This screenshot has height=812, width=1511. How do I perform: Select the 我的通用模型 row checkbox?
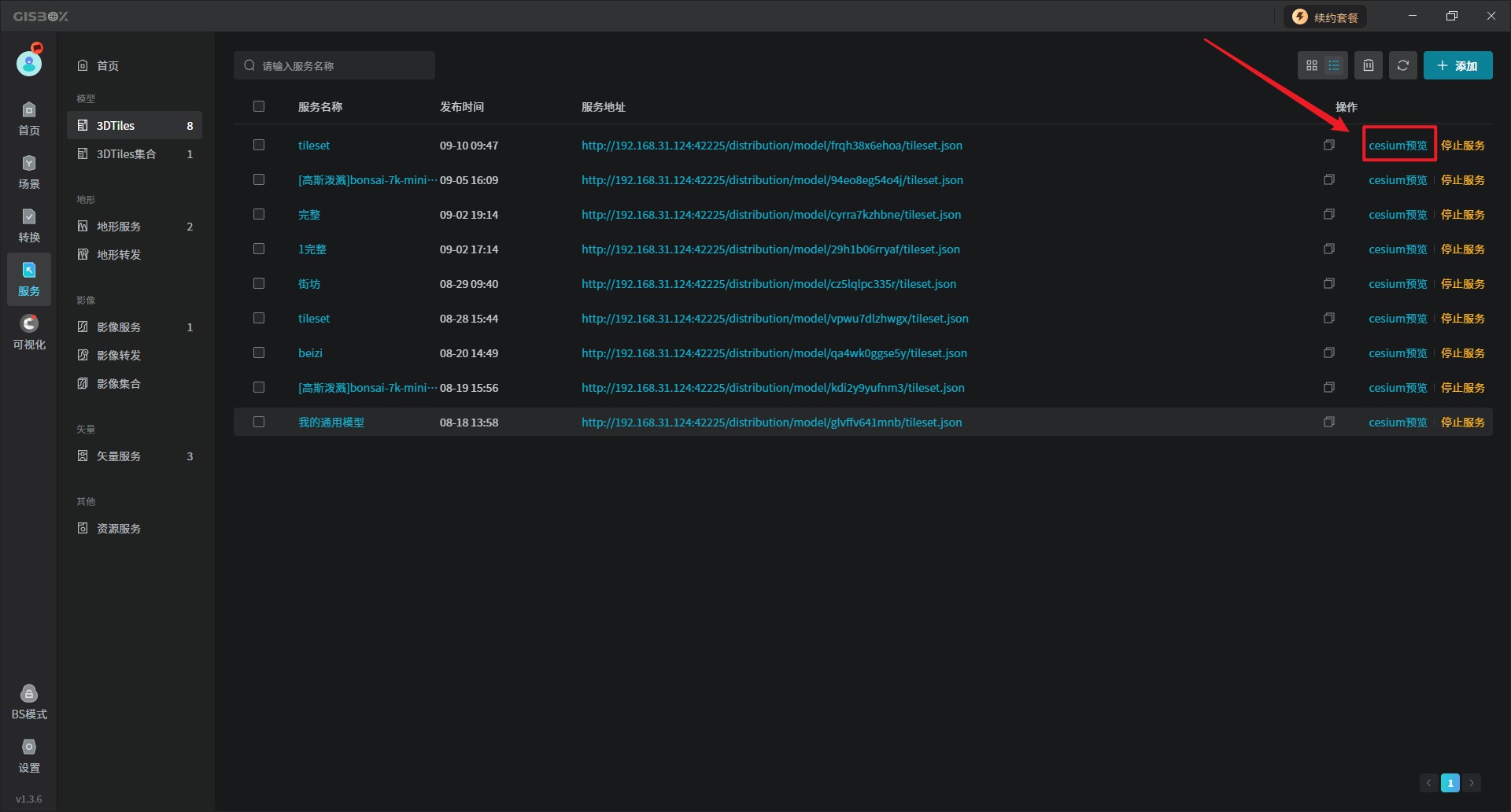pyautogui.click(x=259, y=423)
